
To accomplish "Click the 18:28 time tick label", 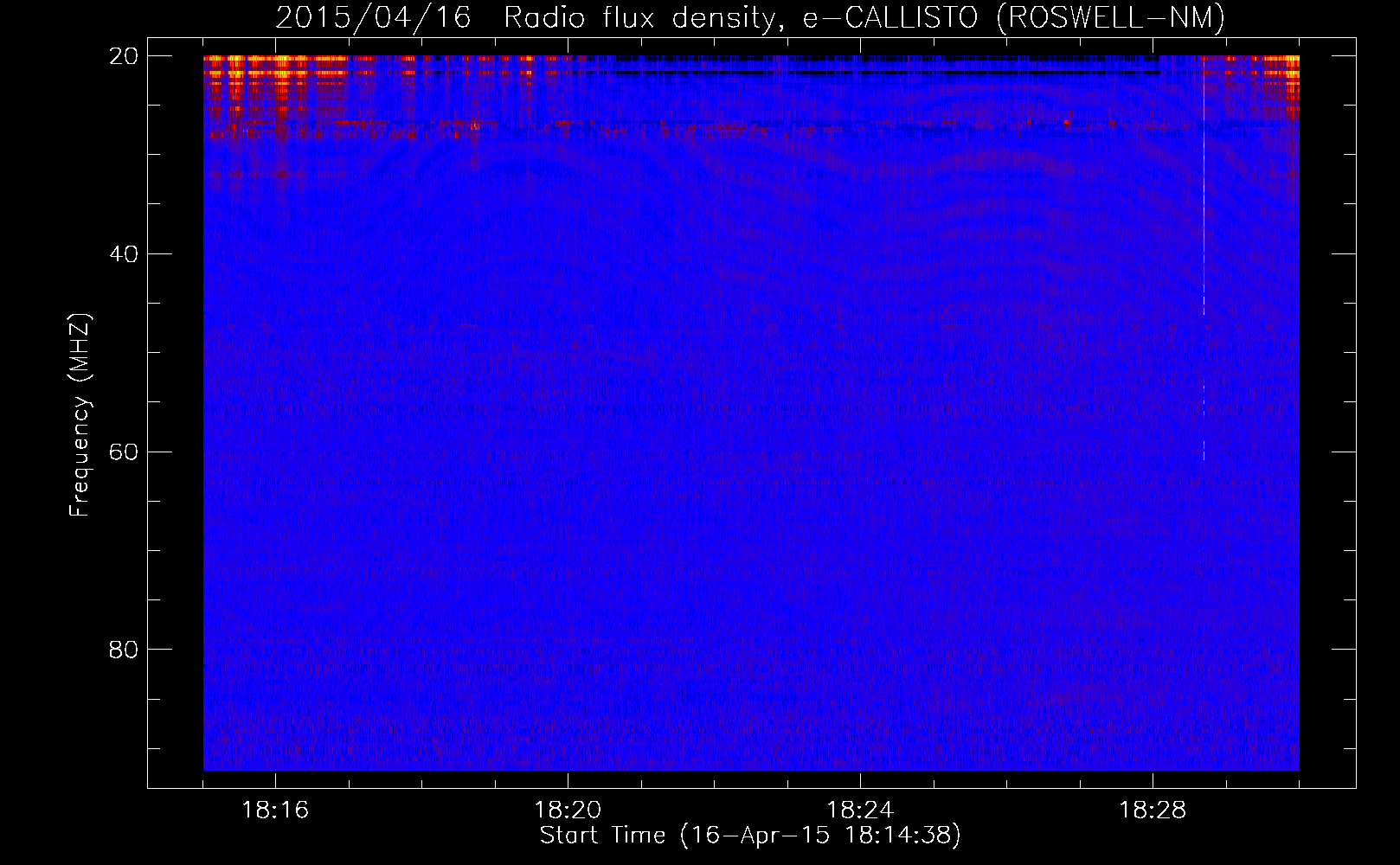I will (x=1153, y=810).
